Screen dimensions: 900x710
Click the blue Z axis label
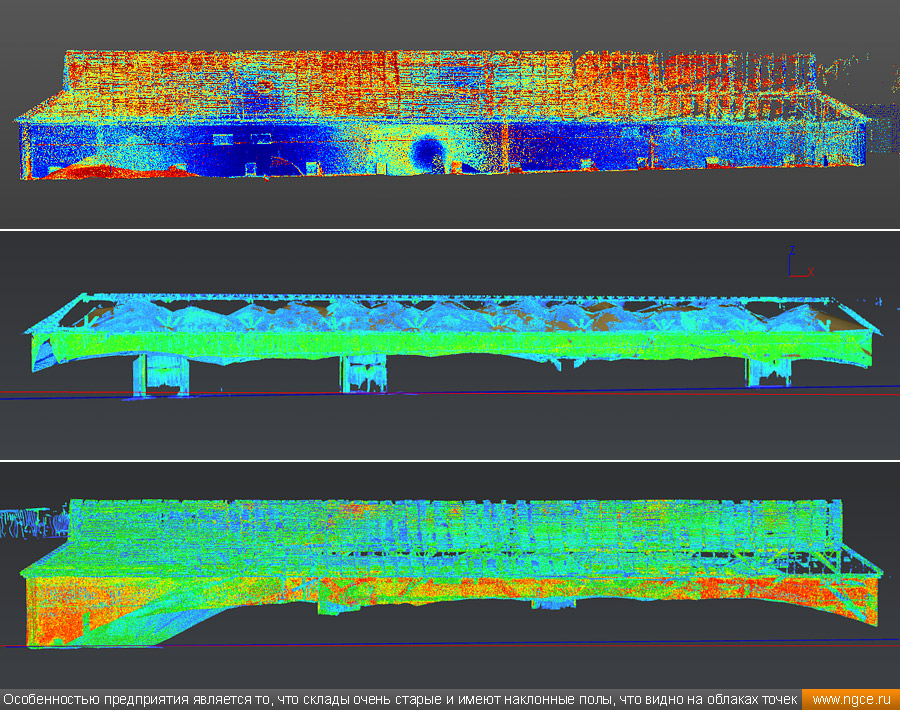[792, 250]
